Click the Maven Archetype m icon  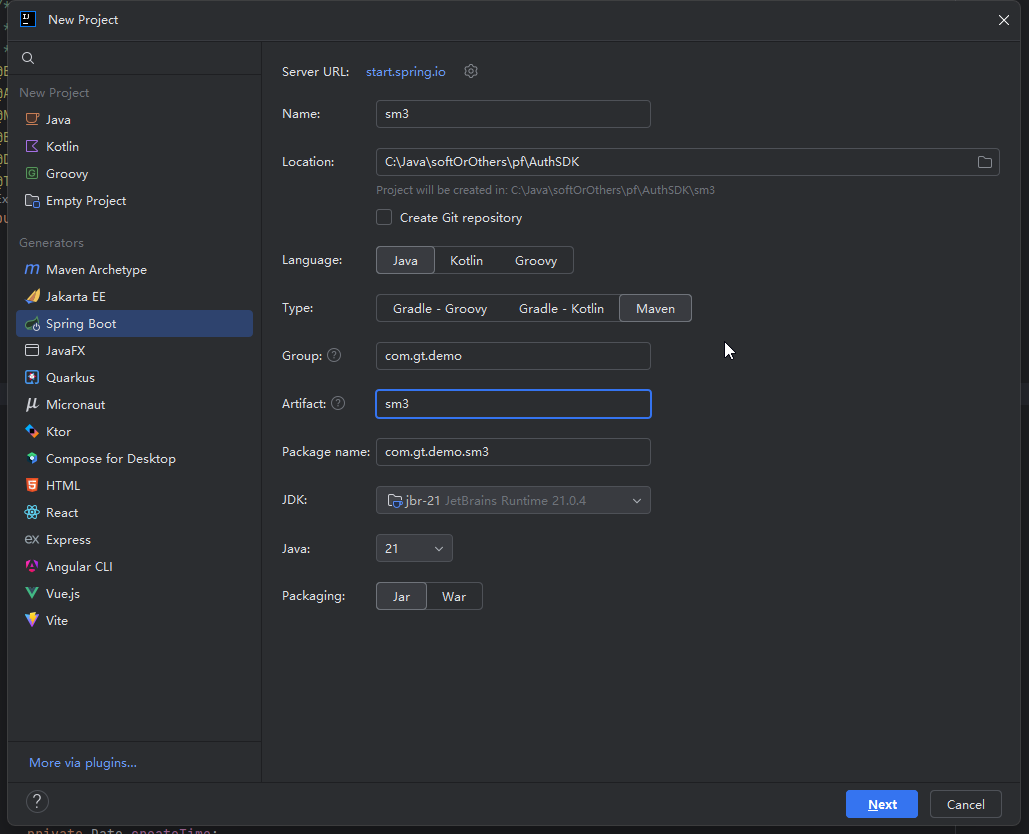click(x=32, y=269)
